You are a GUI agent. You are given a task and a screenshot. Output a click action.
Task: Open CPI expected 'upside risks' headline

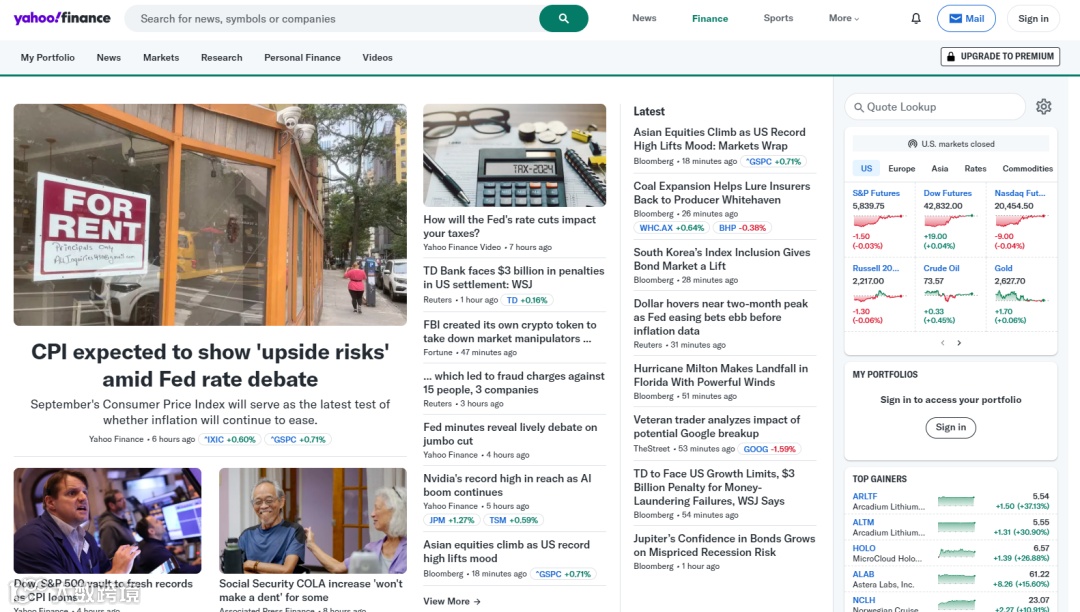point(210,366)
